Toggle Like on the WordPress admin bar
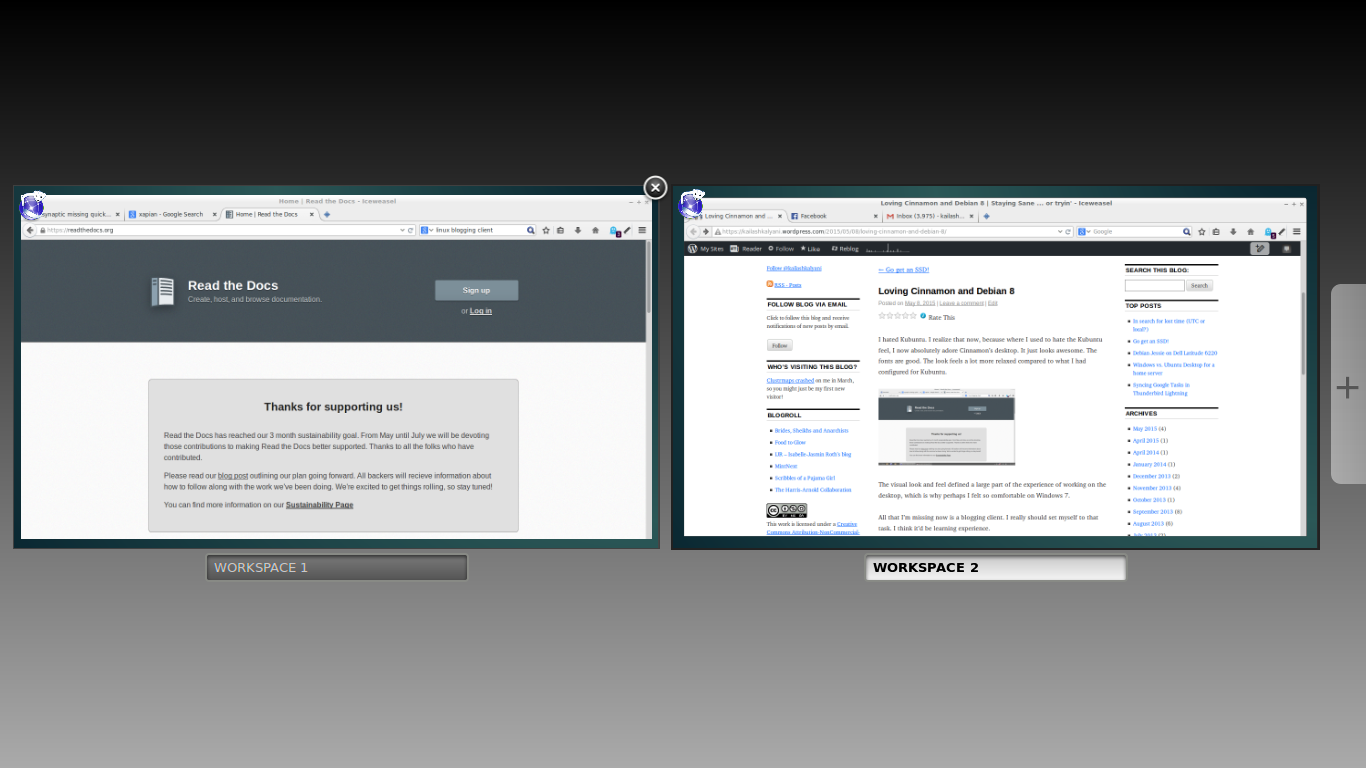 pyautogui.click(x=810, y=249)
